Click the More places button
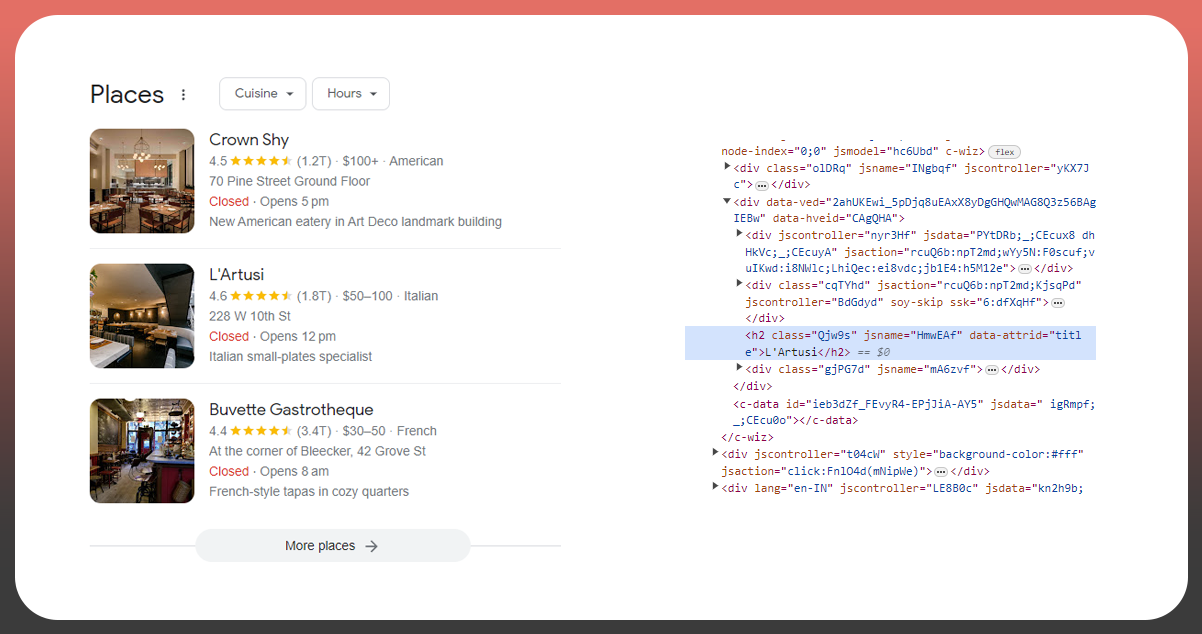 (x=332, y=546)
